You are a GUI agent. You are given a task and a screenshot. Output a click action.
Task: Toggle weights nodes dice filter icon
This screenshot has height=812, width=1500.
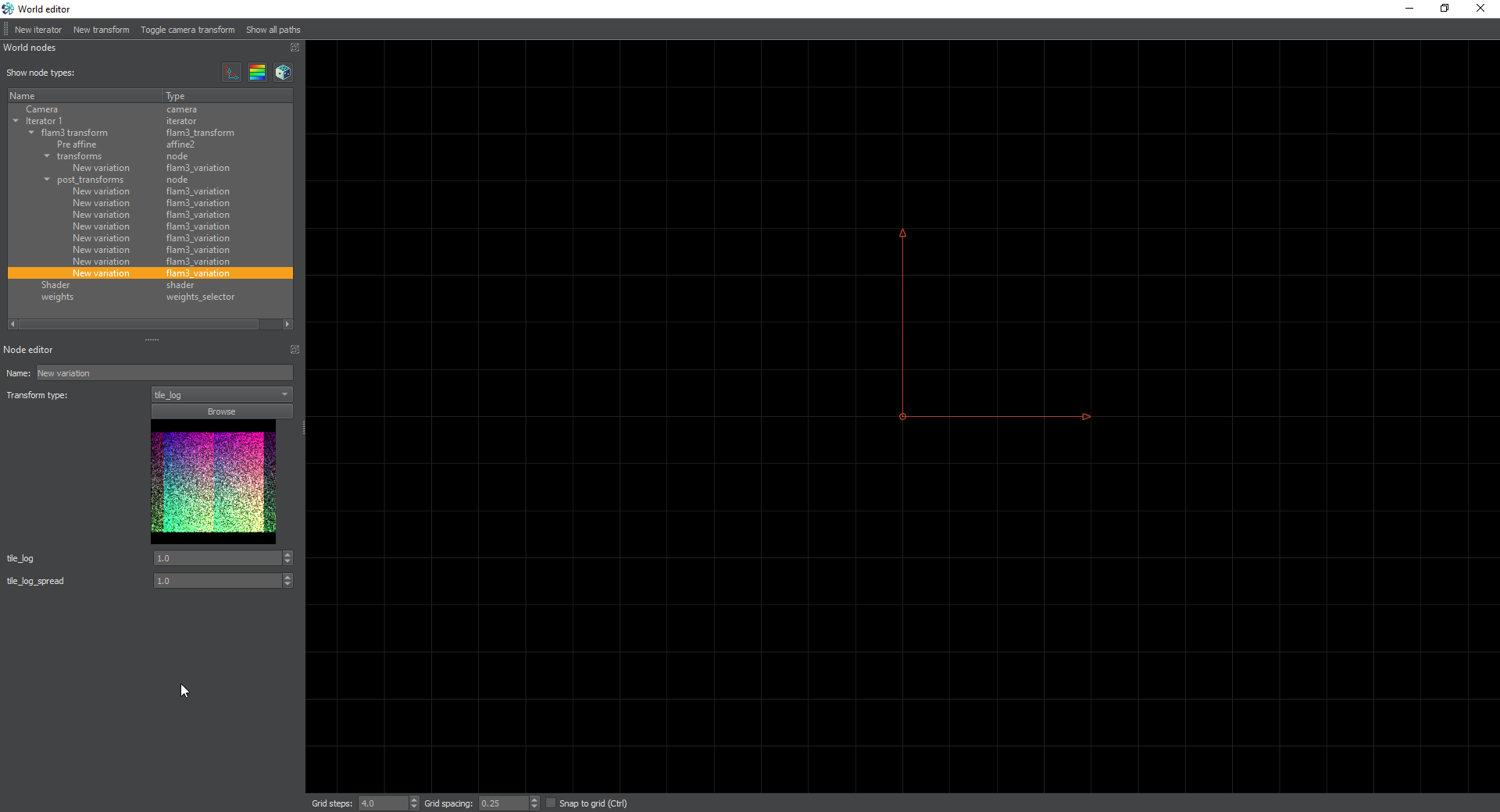click(283, 73)
